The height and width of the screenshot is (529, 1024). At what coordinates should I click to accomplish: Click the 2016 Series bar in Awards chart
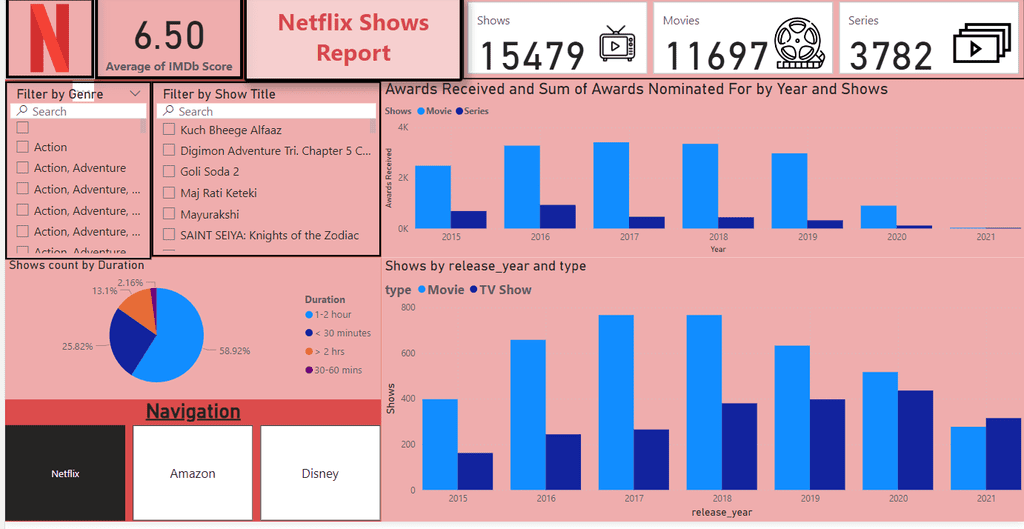(x=558, y=216)
